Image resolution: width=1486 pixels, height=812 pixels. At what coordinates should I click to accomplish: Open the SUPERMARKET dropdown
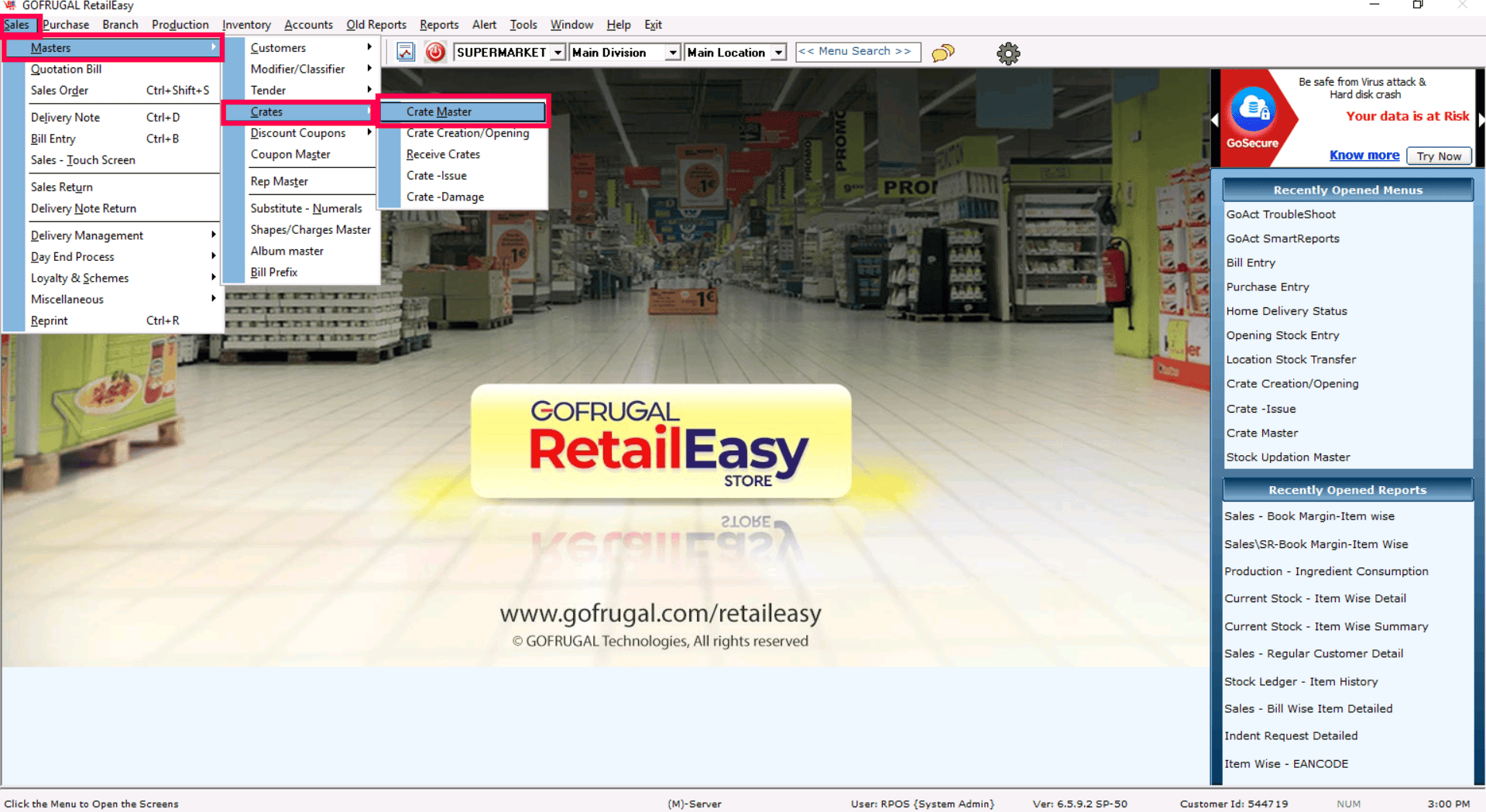pos(558,53)
